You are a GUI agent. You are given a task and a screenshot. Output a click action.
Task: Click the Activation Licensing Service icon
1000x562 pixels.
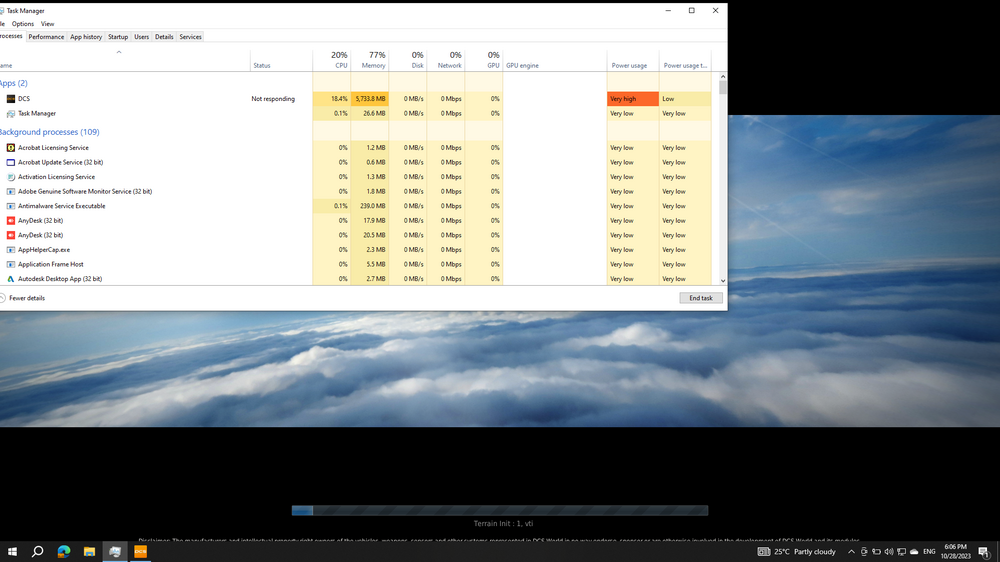pos(11,177)
